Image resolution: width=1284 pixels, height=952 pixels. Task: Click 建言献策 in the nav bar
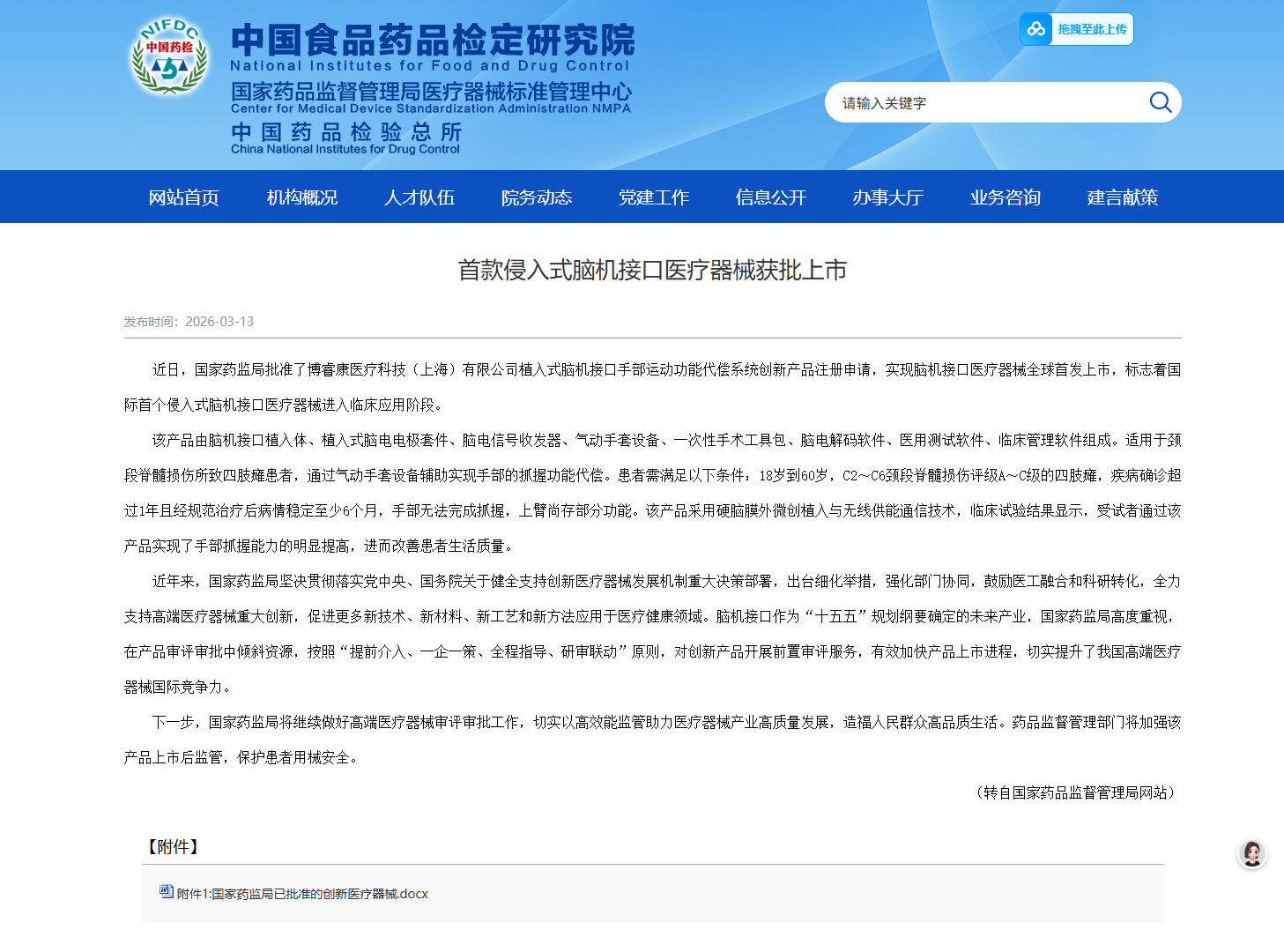click(1122, 197)
